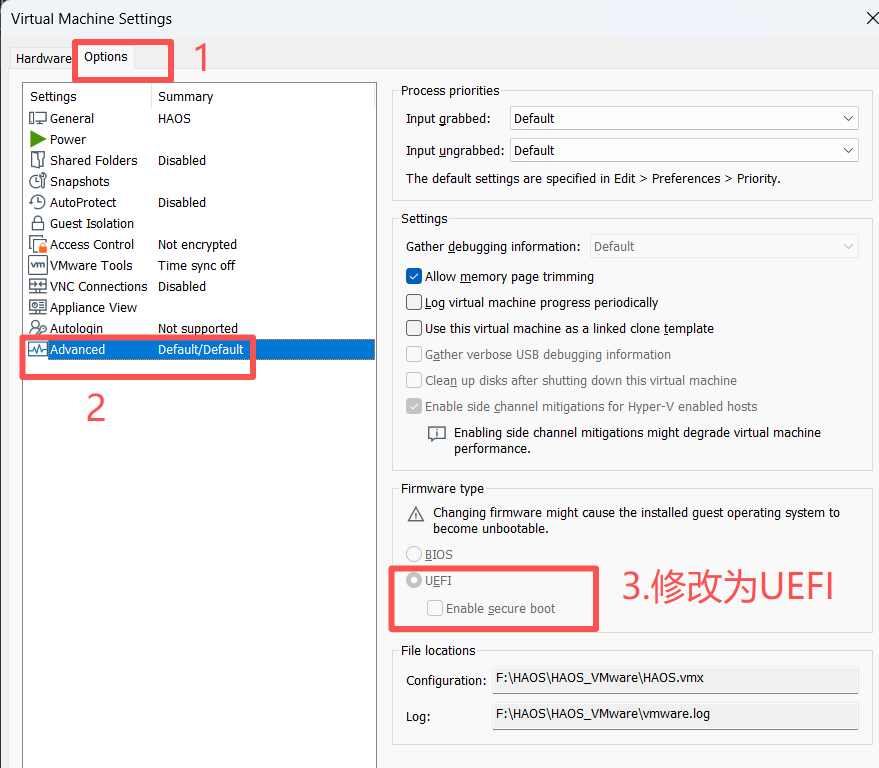
Task: Click the Access Control icon
Action: (38, 244)
